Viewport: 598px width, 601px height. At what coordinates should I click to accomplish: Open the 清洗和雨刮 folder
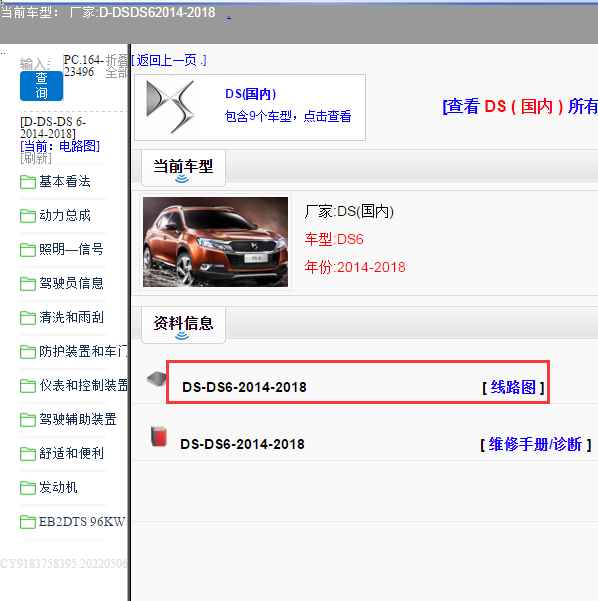71,317
